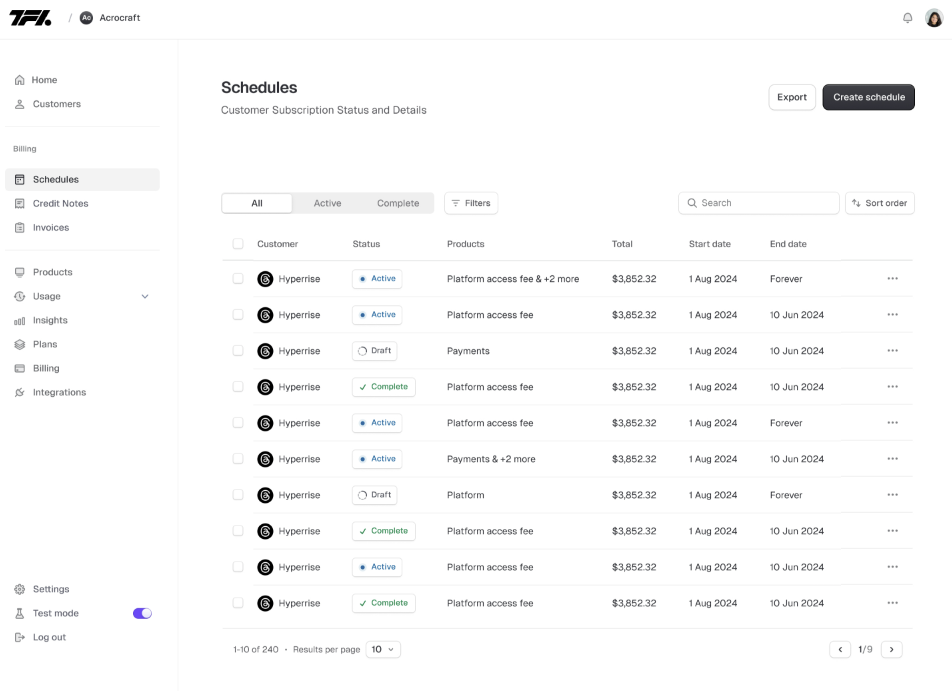Switch to the Active tab

[327, 203]
